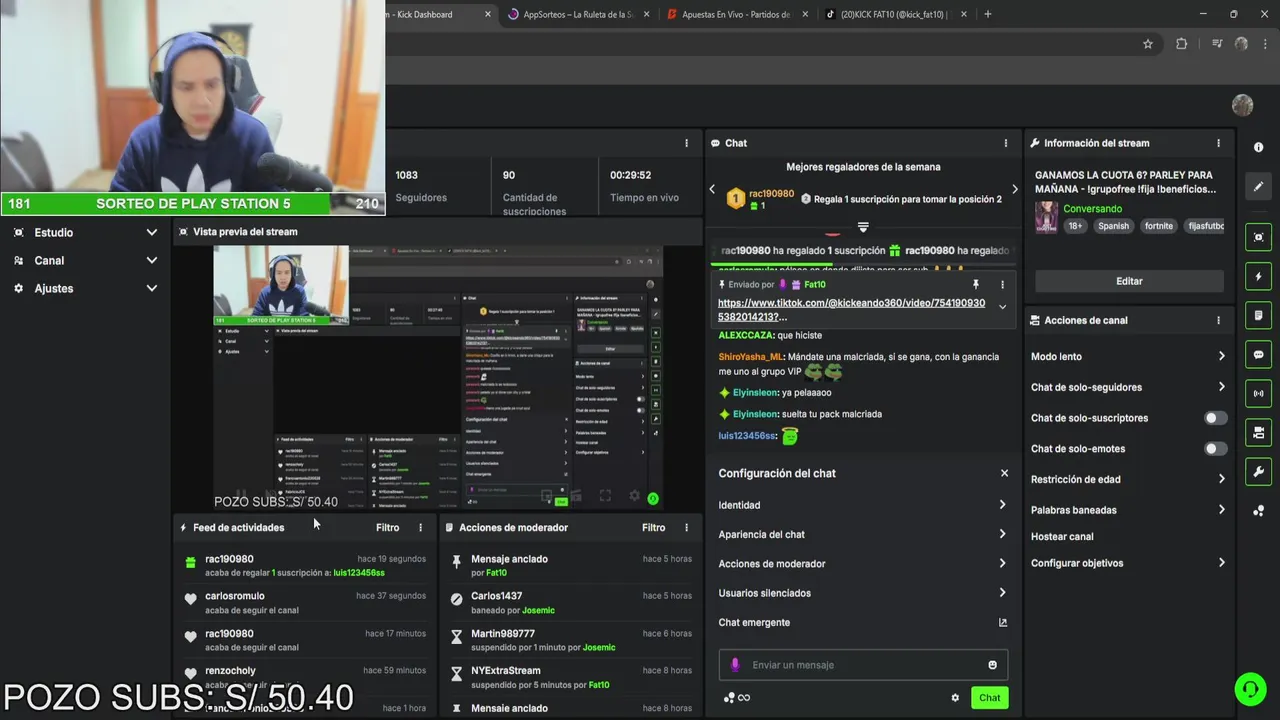Screen dimensions: 1280x720
Task: Click channel points dots icon in right sidebar
Action: pyautogui.click(x=1258, y=511)
